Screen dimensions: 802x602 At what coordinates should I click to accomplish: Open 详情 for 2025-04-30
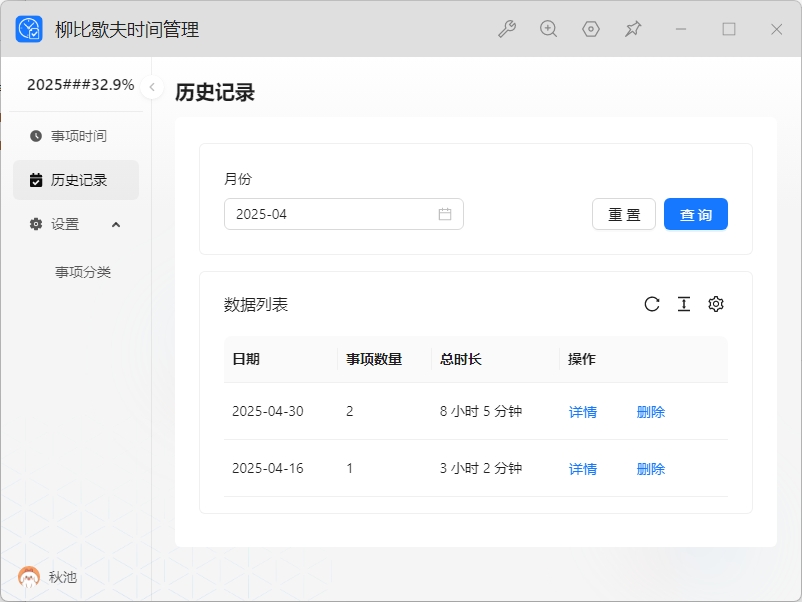tap(583, 411)
